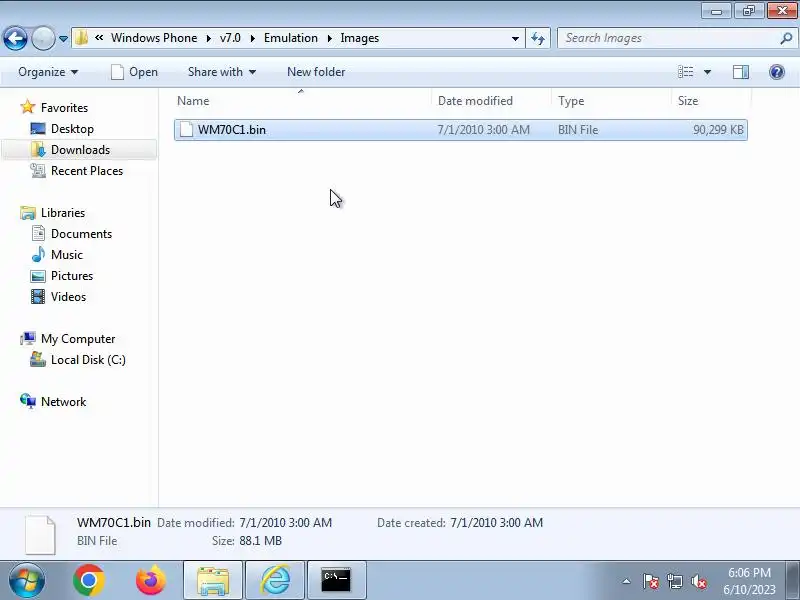Select the WM70C1.bin file row
This screenshot has height=600, width=800.
click(x=461, y=130)
